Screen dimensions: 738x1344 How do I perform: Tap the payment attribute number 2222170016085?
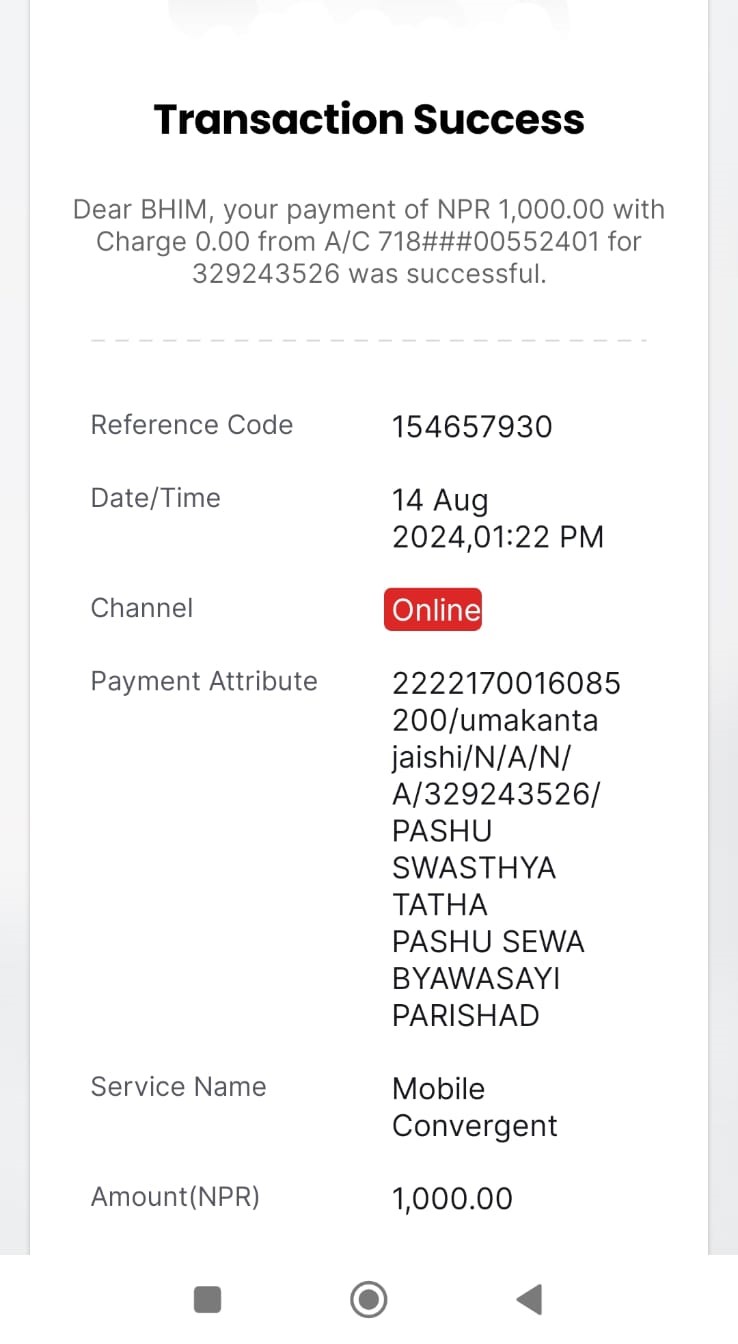(506, 683)
